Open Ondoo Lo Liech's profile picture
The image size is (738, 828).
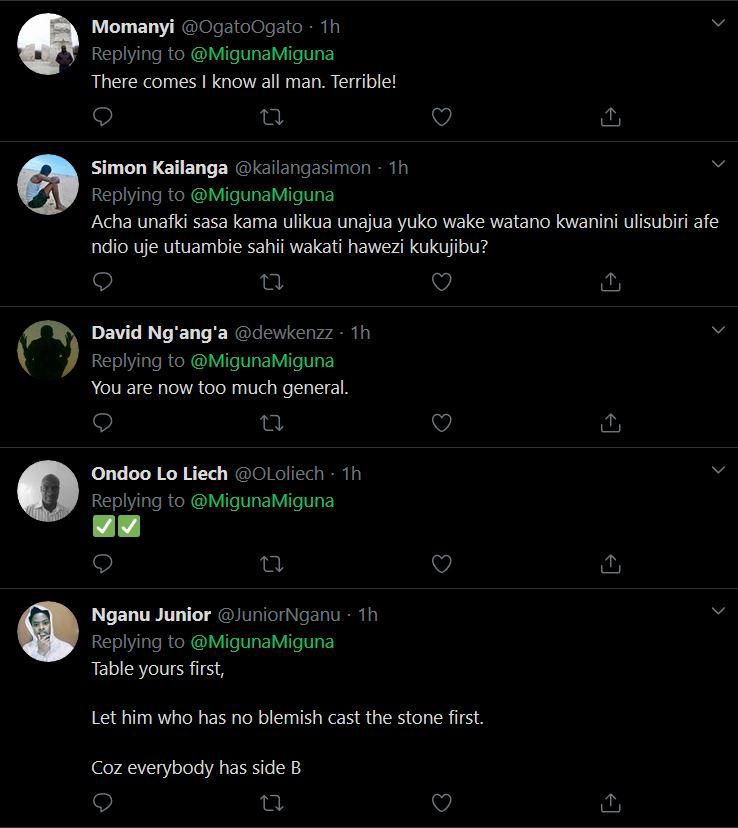click(x=48, y=491)
